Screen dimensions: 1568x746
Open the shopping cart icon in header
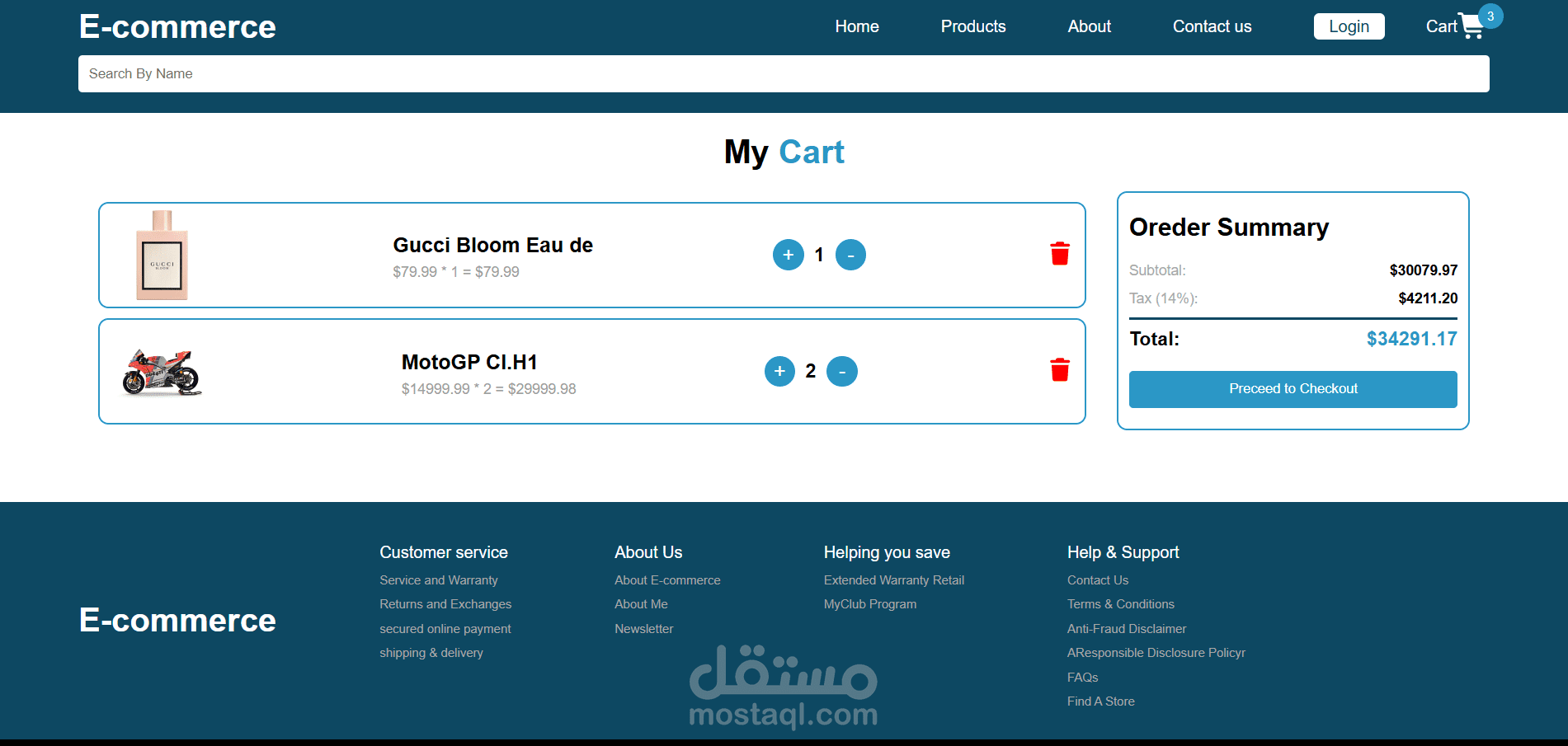click(1471, 26)
